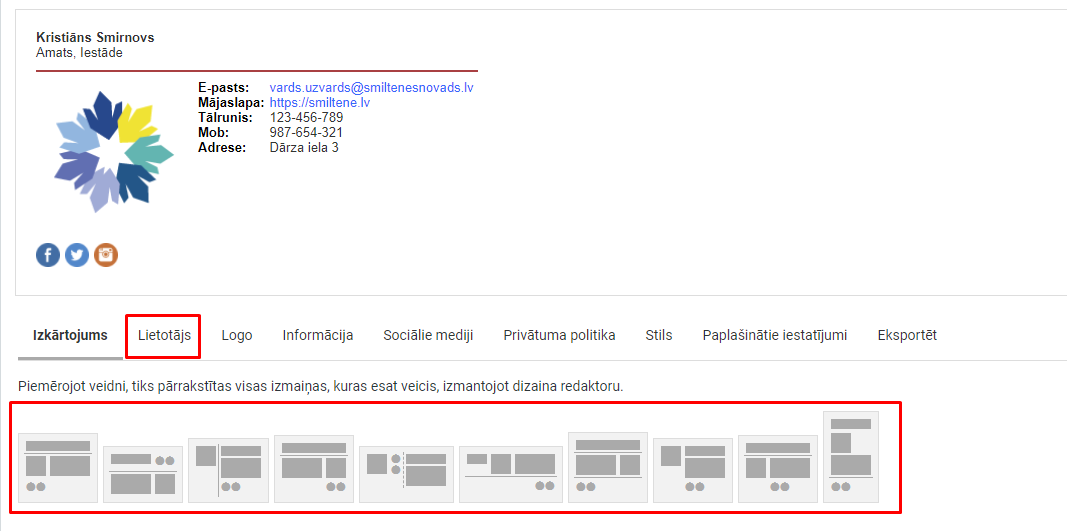Switch to Privātuma politika tab
Image resolution: width=1067 pixels, height=531 pixels.
[x=559, y=336]
